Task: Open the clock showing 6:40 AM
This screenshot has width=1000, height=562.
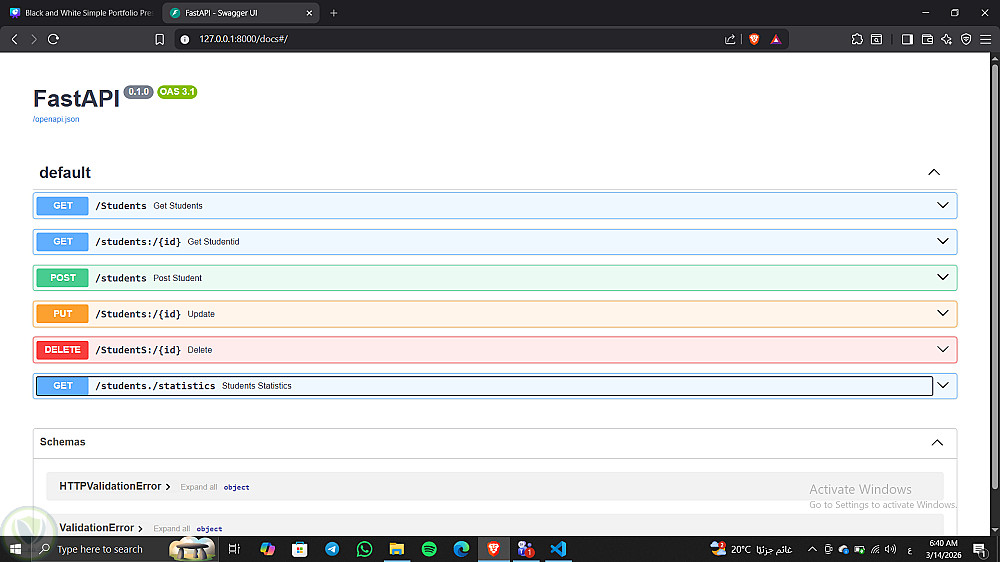Action: pos(943,549)
